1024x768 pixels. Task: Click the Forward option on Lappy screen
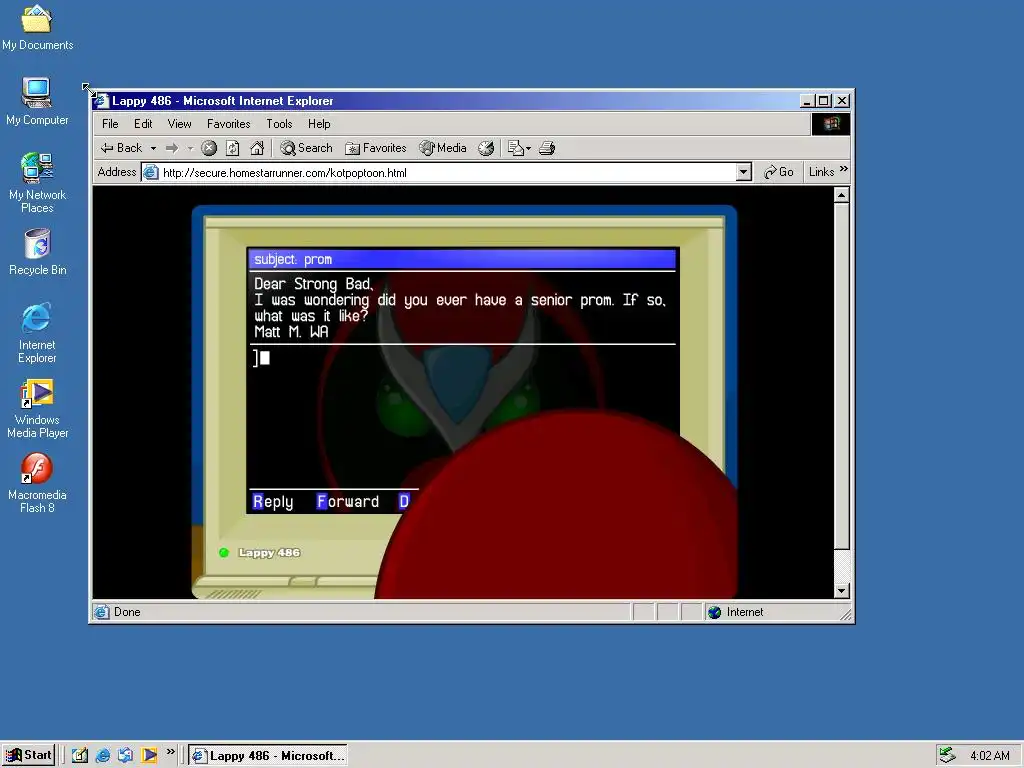click(347, 502)
